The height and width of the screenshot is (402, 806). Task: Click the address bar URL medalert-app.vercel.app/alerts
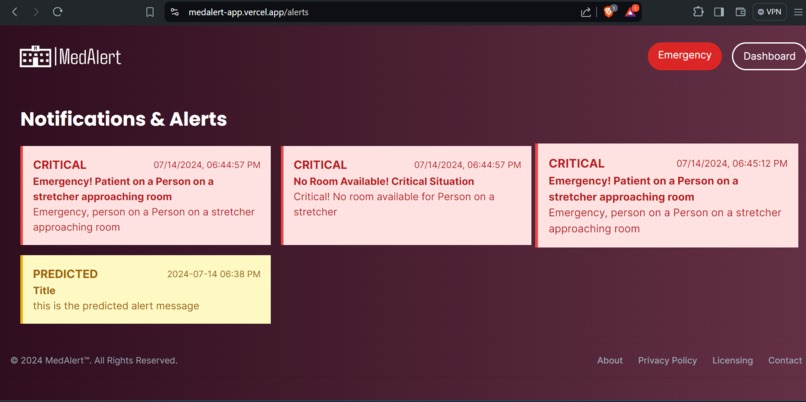248,12
